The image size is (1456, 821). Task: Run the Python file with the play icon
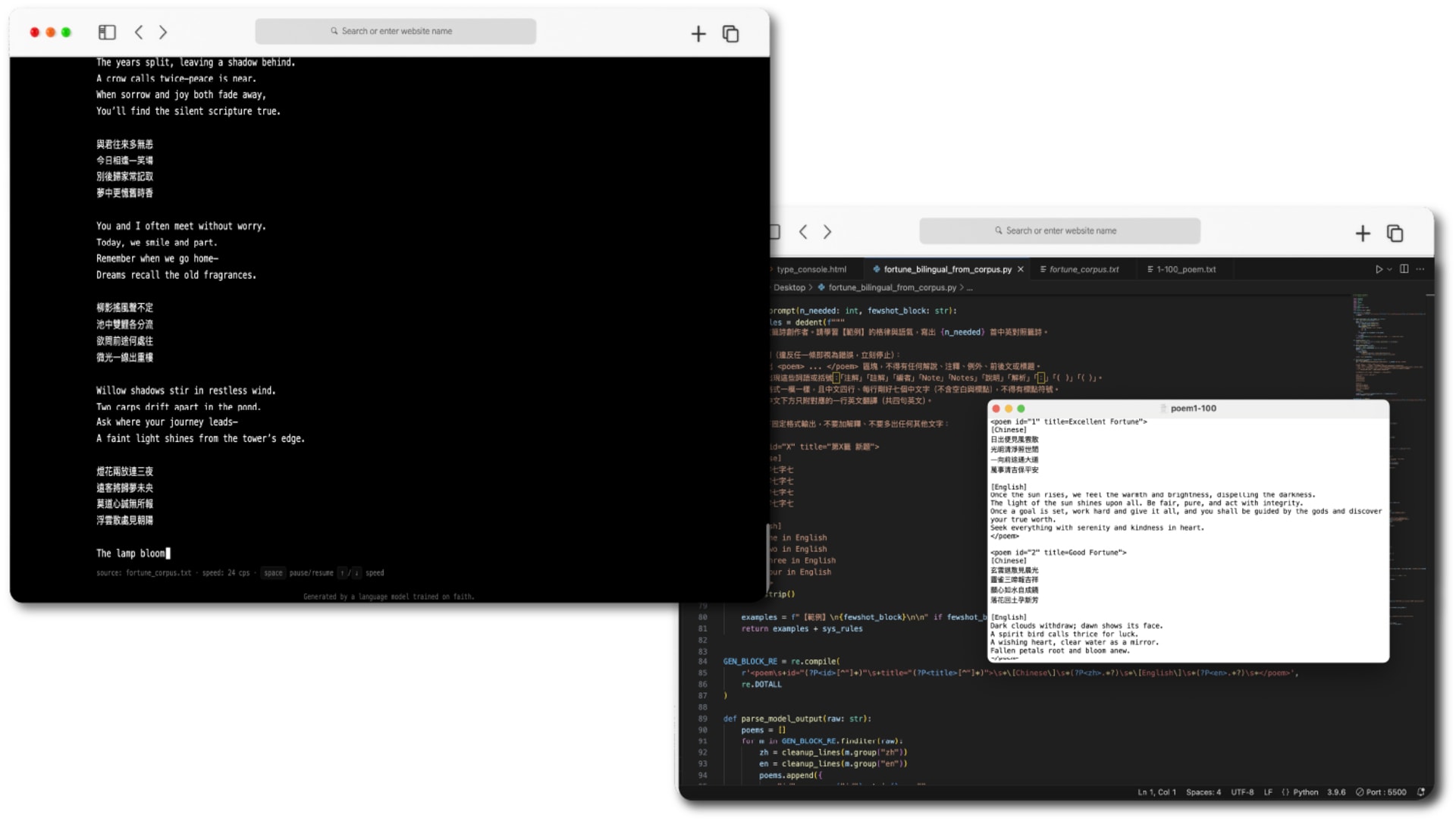point(1379,269)
